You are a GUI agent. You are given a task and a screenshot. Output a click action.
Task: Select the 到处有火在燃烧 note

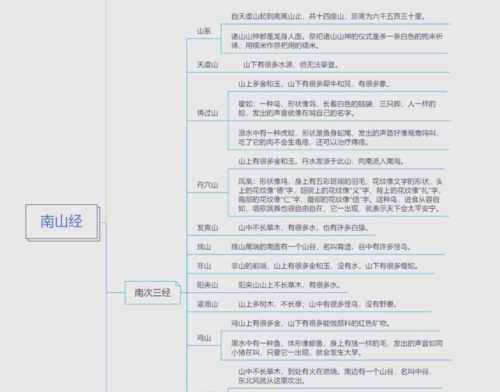point(335,376)
